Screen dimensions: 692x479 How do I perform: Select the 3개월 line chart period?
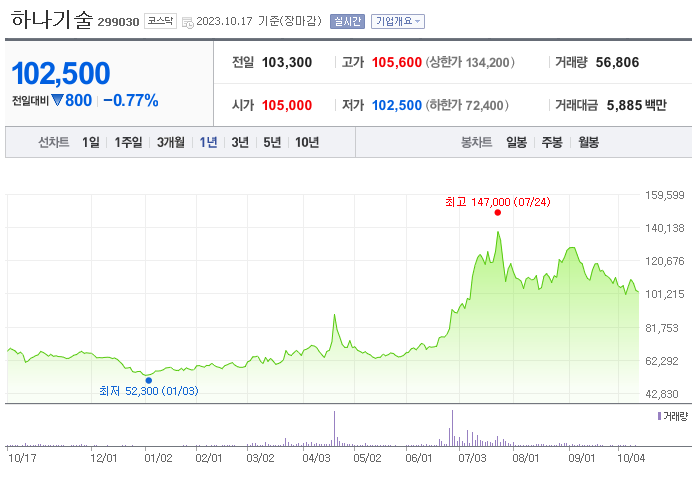tap(171, 142)
